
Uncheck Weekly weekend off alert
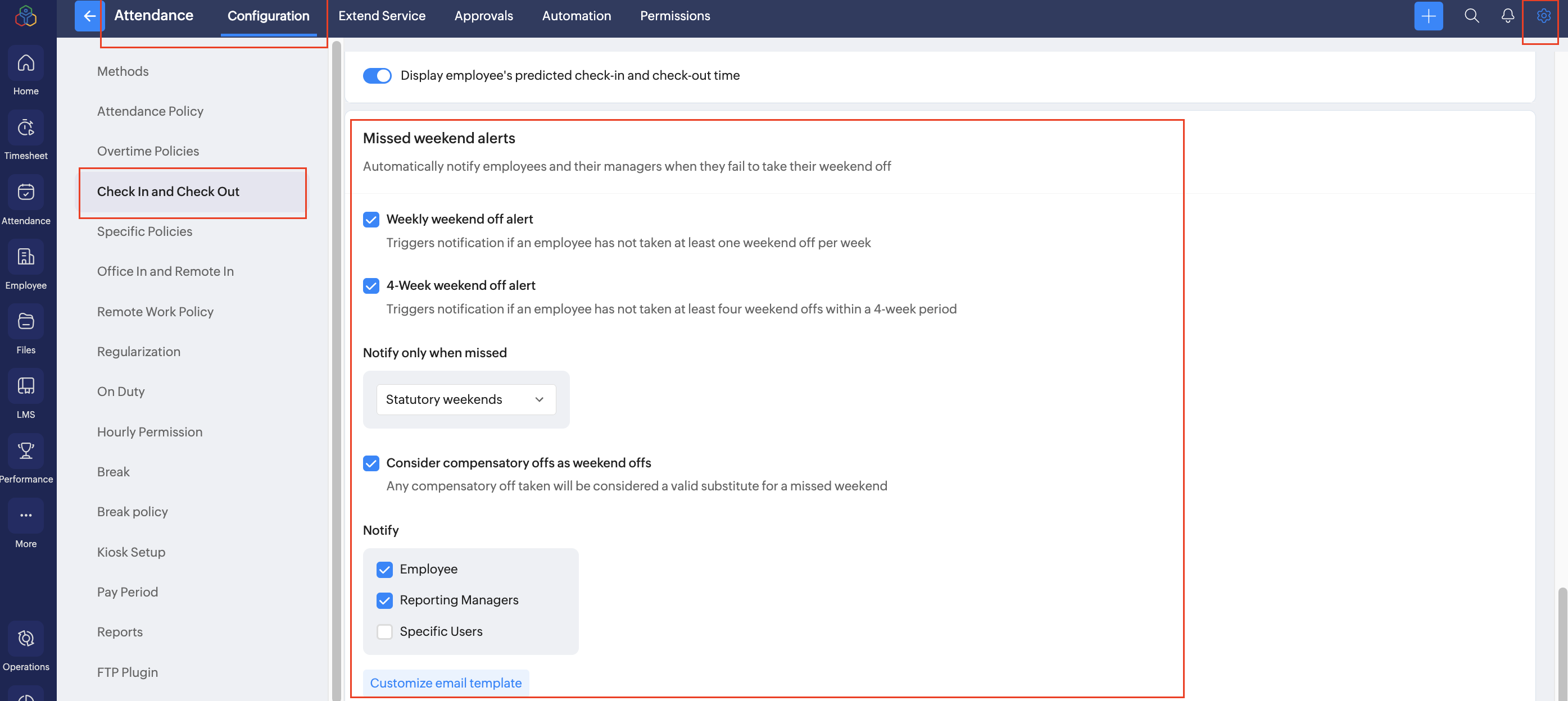coord(371,219)
